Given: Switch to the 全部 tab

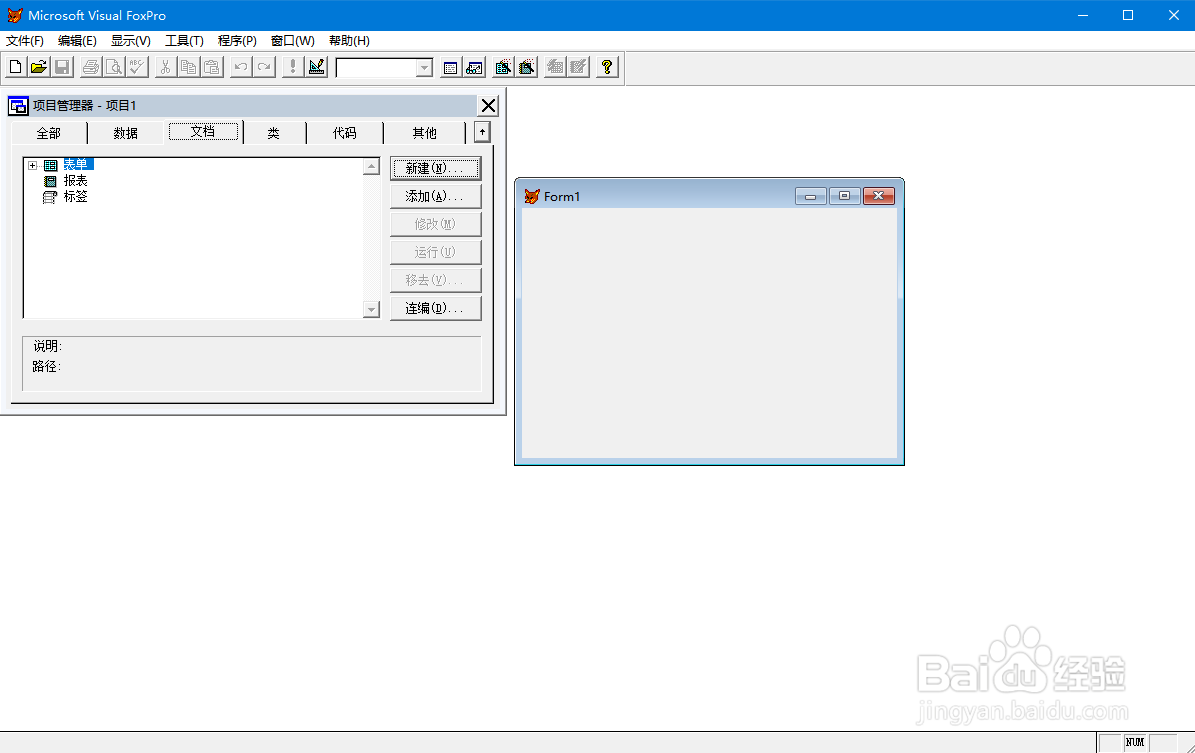Looking at the screenshot, I should (x=49, y=133).
